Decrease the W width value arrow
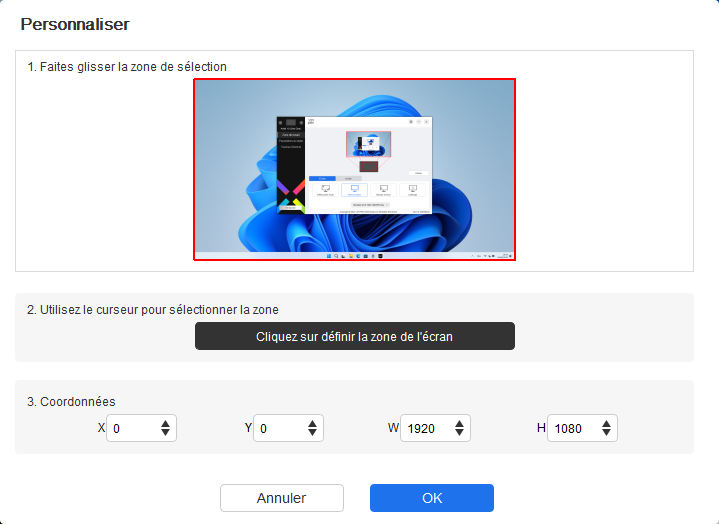 (x=459, y=432)
